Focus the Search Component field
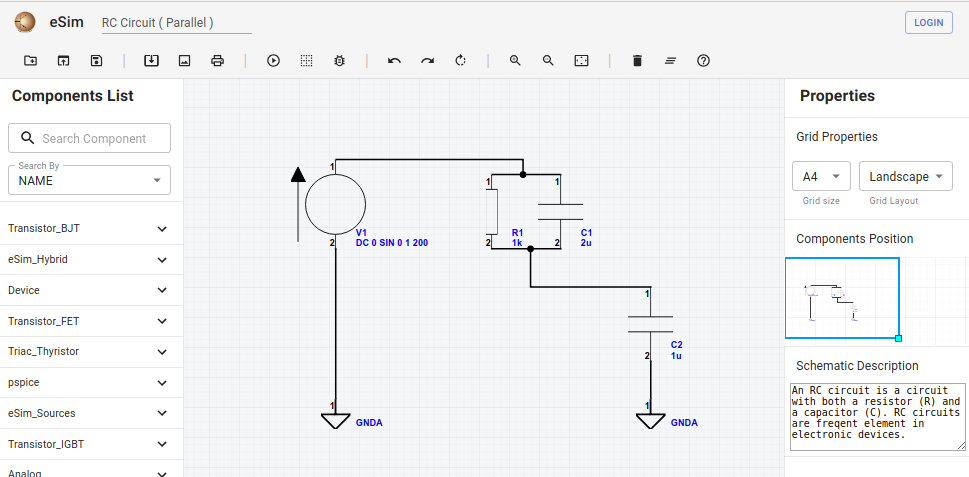 [x=90, y=138]
